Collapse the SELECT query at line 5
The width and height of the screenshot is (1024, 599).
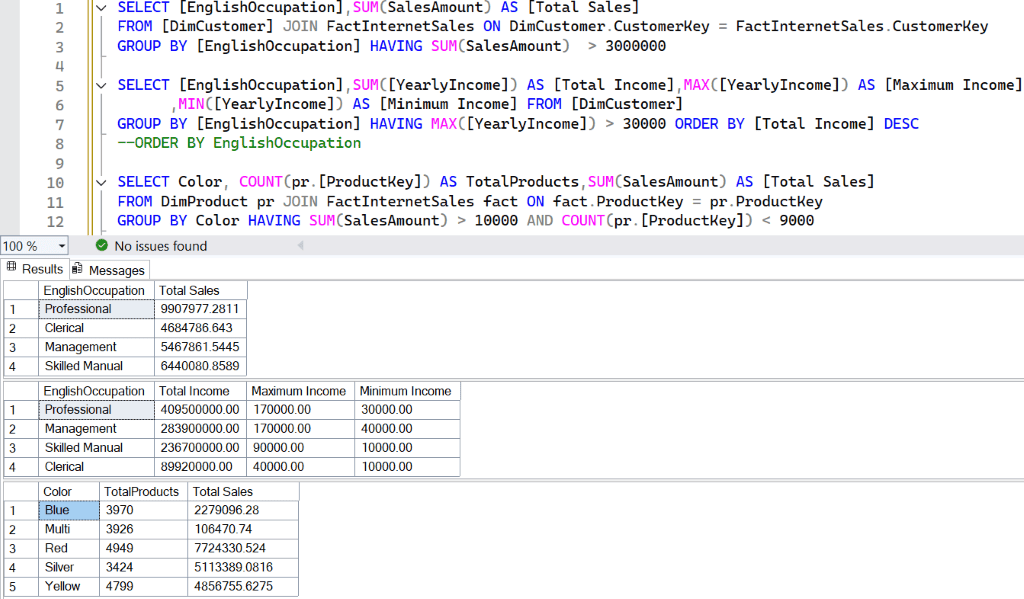(x=100, y=84)
